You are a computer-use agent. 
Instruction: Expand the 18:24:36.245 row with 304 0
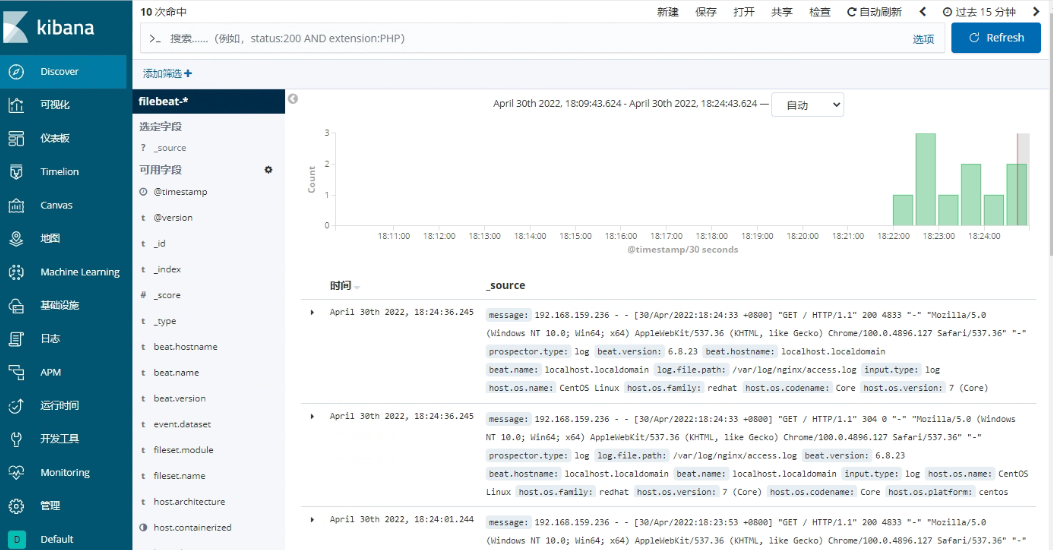(312, 416)
